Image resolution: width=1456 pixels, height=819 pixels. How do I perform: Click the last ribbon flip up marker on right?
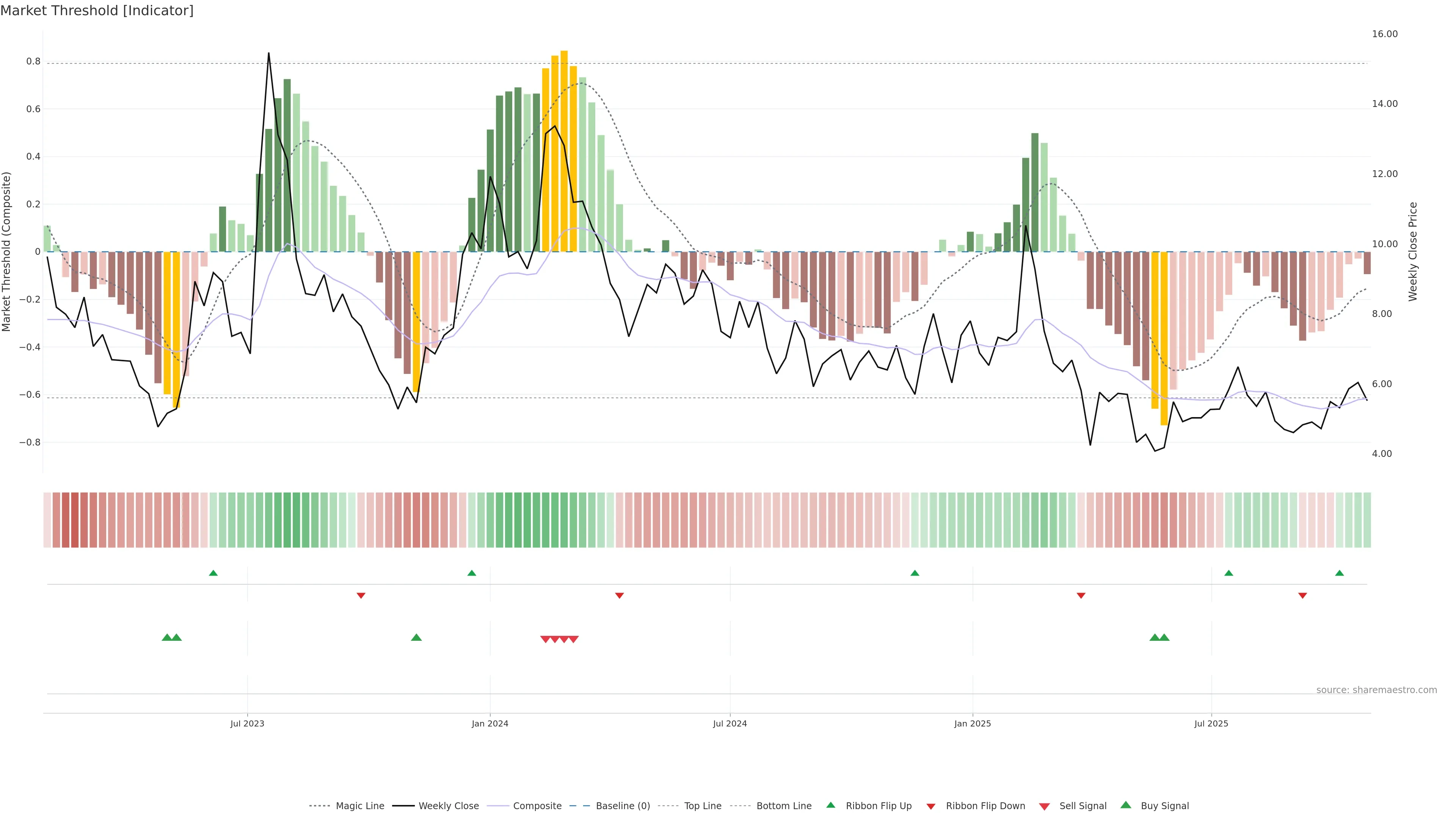[x=1340, y=573]
